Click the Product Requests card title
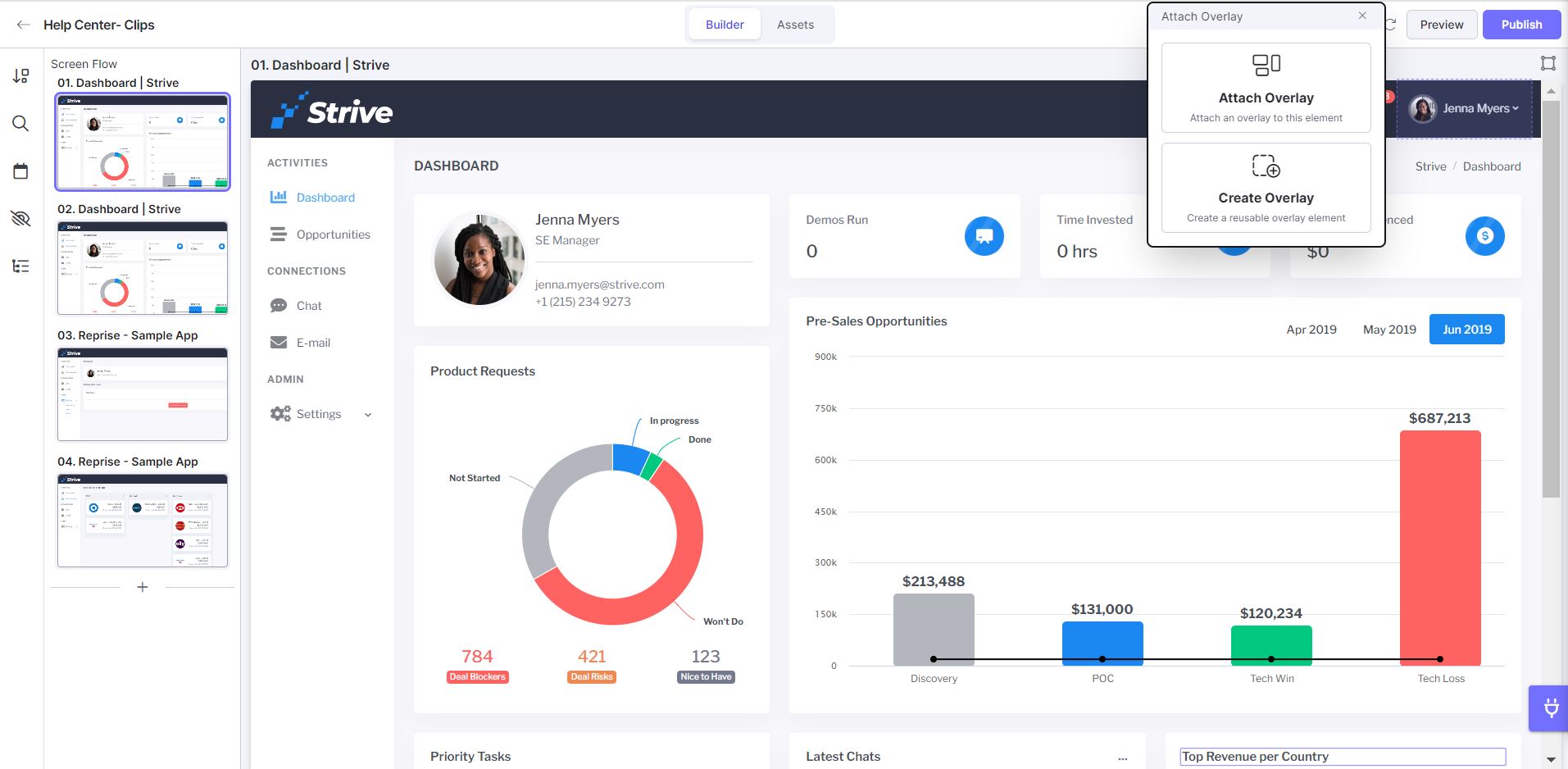 tap(483, 371)
